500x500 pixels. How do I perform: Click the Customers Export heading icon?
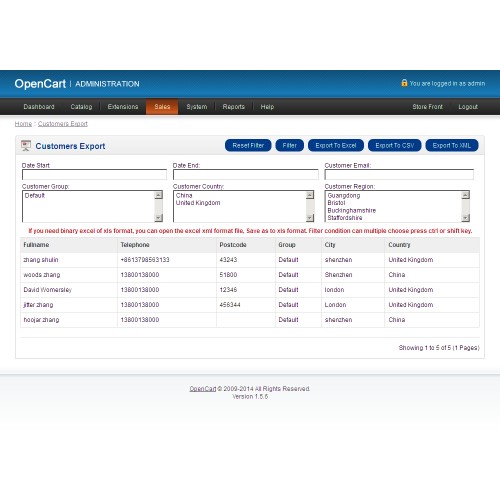tap(26, 146)
